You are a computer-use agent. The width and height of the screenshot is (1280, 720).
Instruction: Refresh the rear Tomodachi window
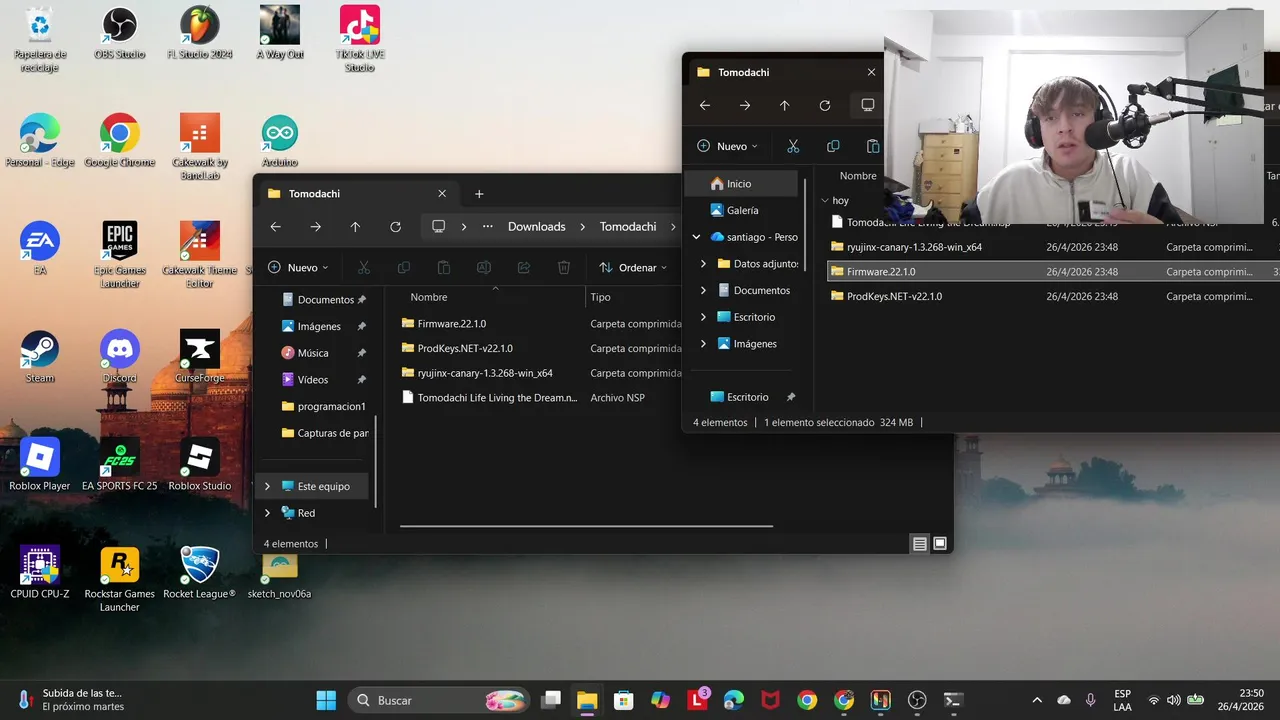pyautogui.click(x=824, y=105)
